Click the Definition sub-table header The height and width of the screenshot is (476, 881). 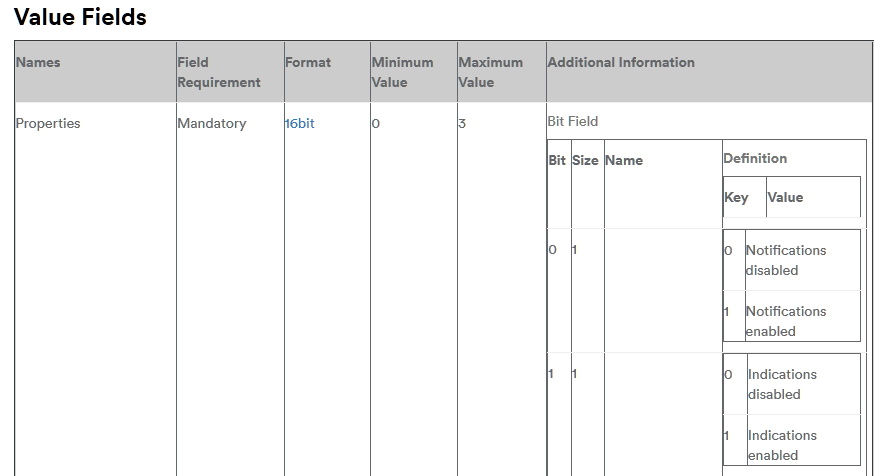click(755, 158)
